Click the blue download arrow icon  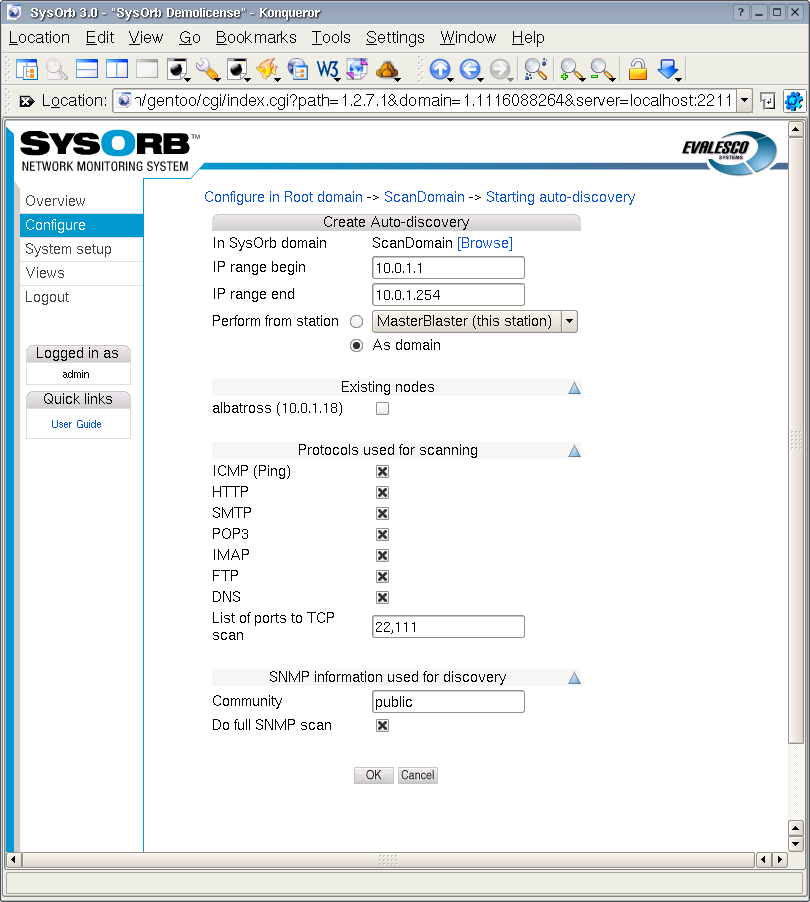(x=669, y=70)
